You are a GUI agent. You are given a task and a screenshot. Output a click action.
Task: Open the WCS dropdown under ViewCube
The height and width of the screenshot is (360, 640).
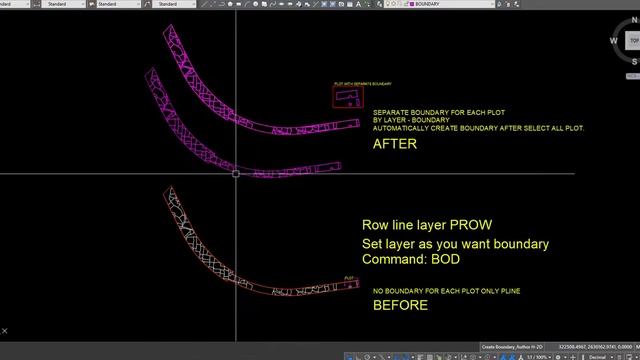coord(633,76)
